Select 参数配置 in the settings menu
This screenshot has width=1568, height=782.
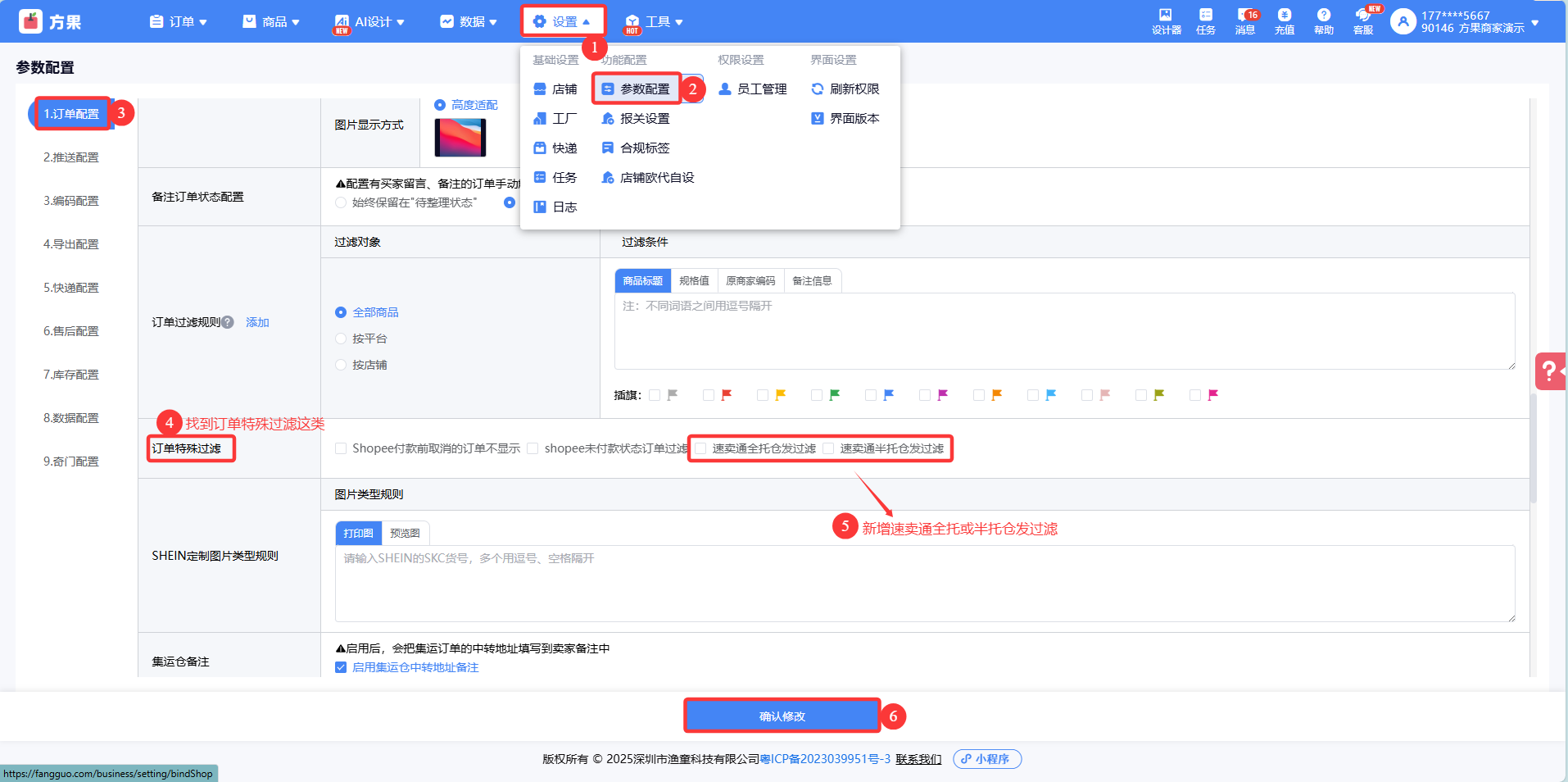click(637, 89)
